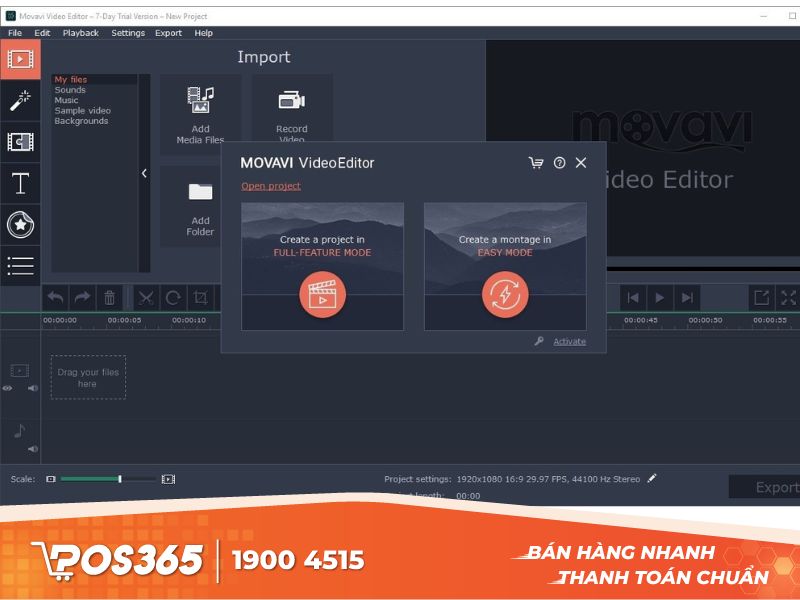800x600 pixels.
Task: Zoom in timeline scale icon
Action: coord(168,479)
